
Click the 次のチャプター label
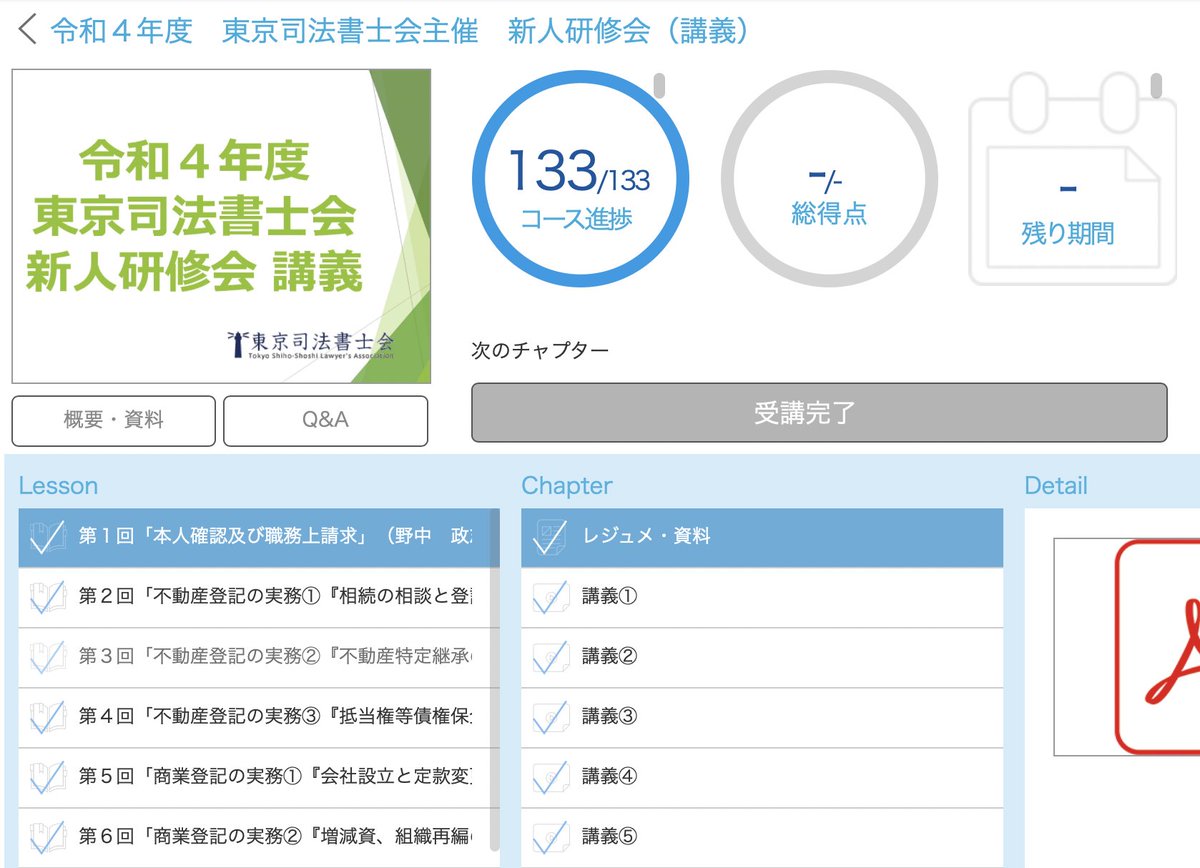click(x=540, y=351)
